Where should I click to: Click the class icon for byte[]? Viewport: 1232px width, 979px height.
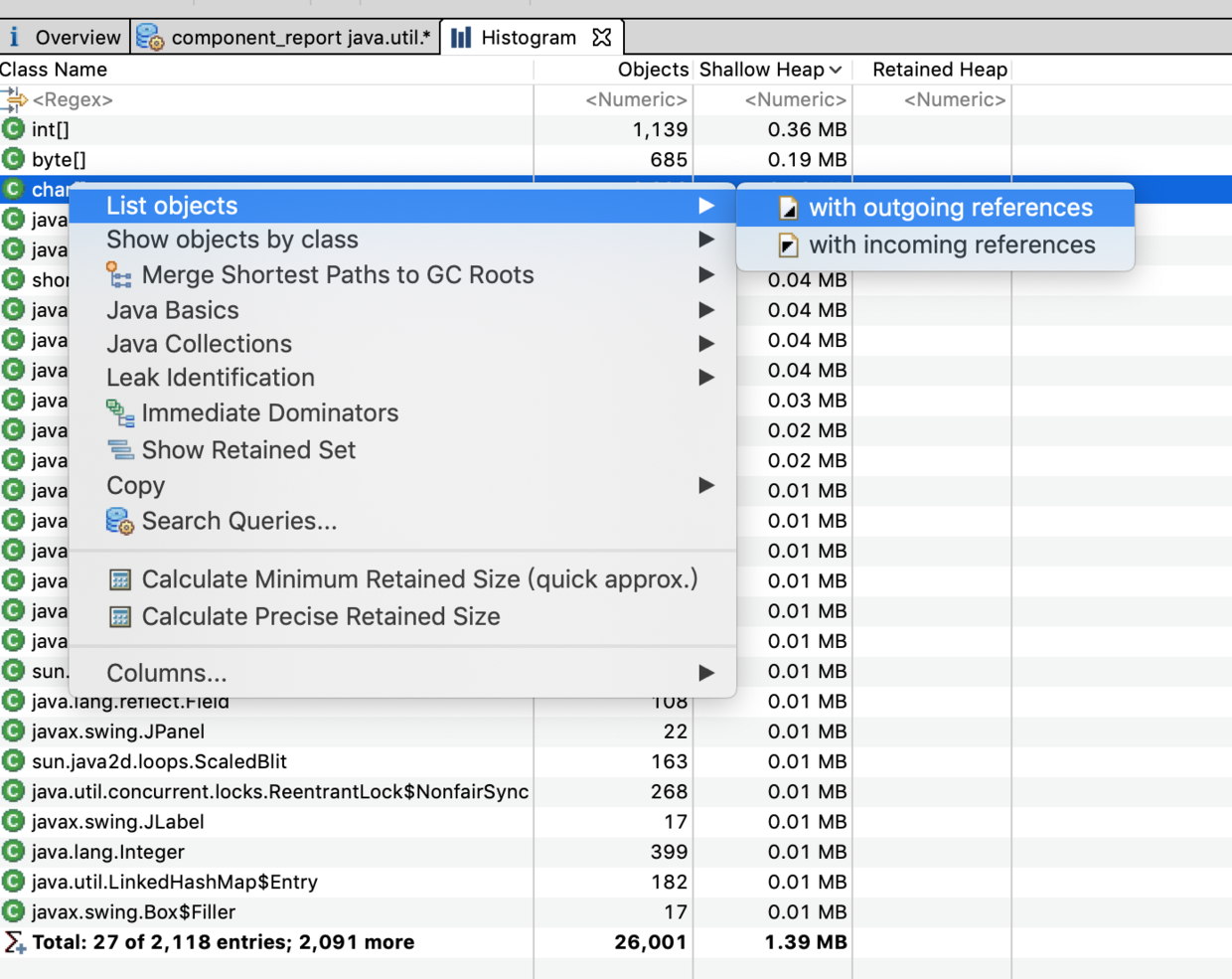click(13, 159)
